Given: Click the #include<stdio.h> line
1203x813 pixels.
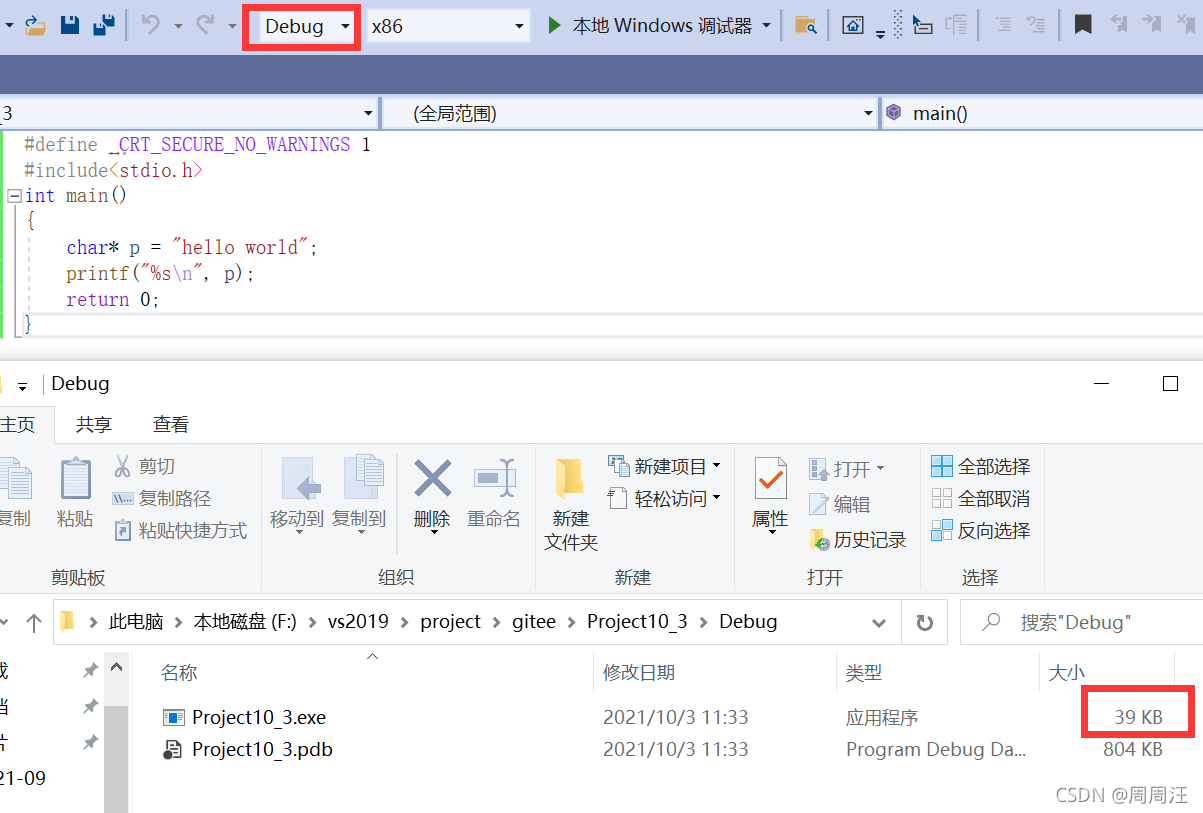Looking at the screenshot, I should pyautogui.click(x=113, y=170).
